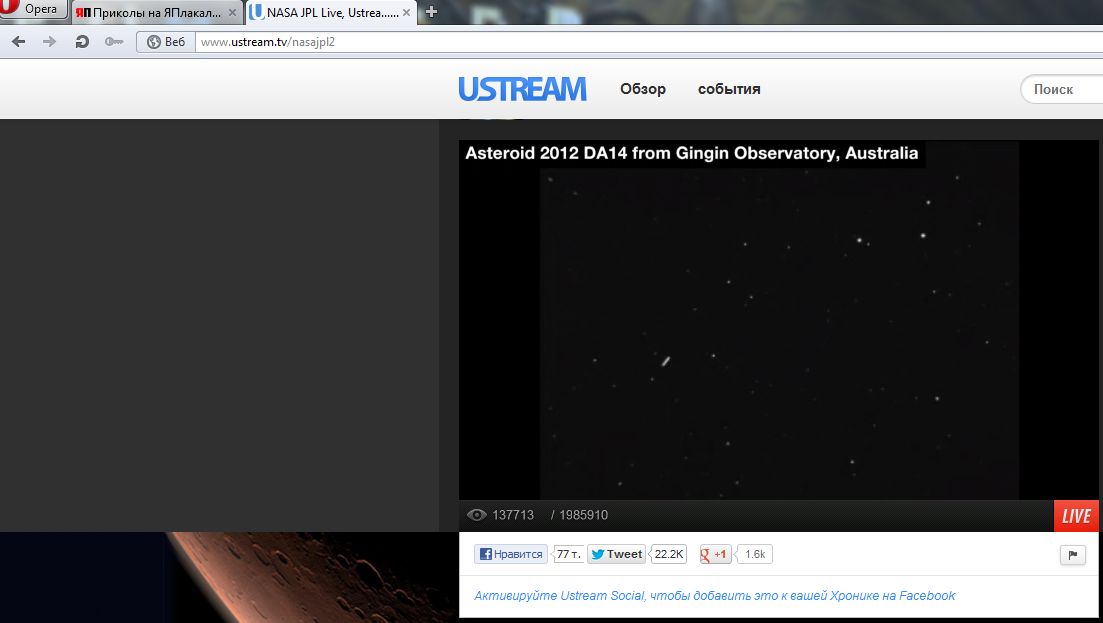Click the 77 т. Facebook like count

[568, 554]
